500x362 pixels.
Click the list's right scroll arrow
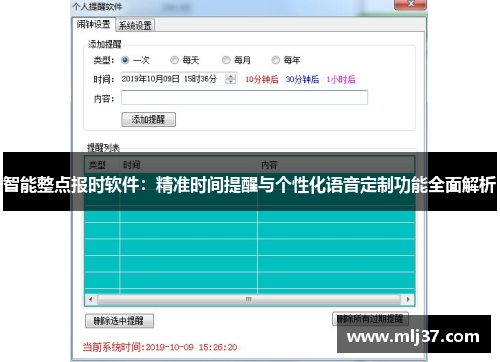pos(408,299)
